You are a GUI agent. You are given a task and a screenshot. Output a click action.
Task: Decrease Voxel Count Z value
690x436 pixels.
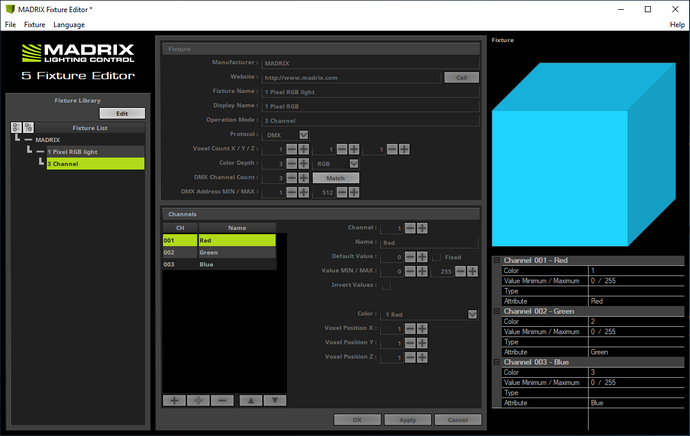pyautogui.click(x=392, y=149)
